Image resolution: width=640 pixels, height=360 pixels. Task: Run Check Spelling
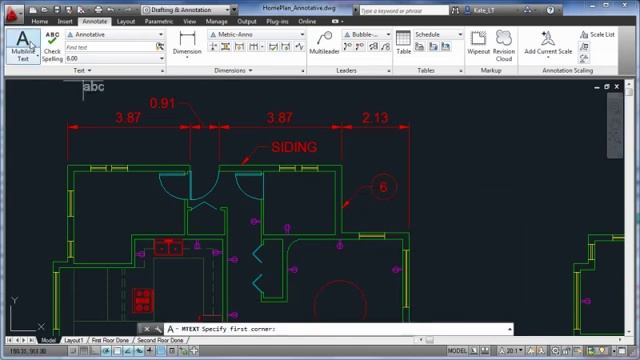pos(52,46)
